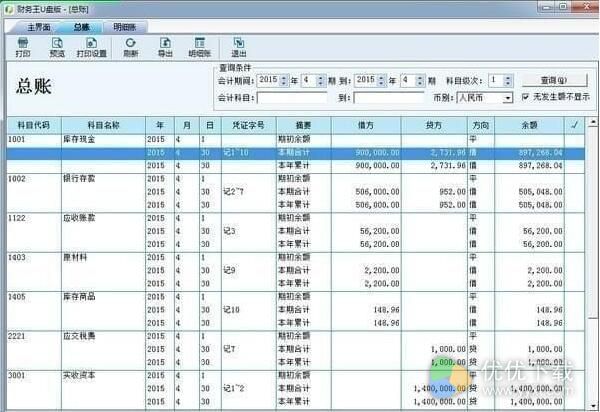Viewport: 600px width, 412px height.
Task: Select the highlighted 记1~10 voucher cell
Action: pos(249,153)
